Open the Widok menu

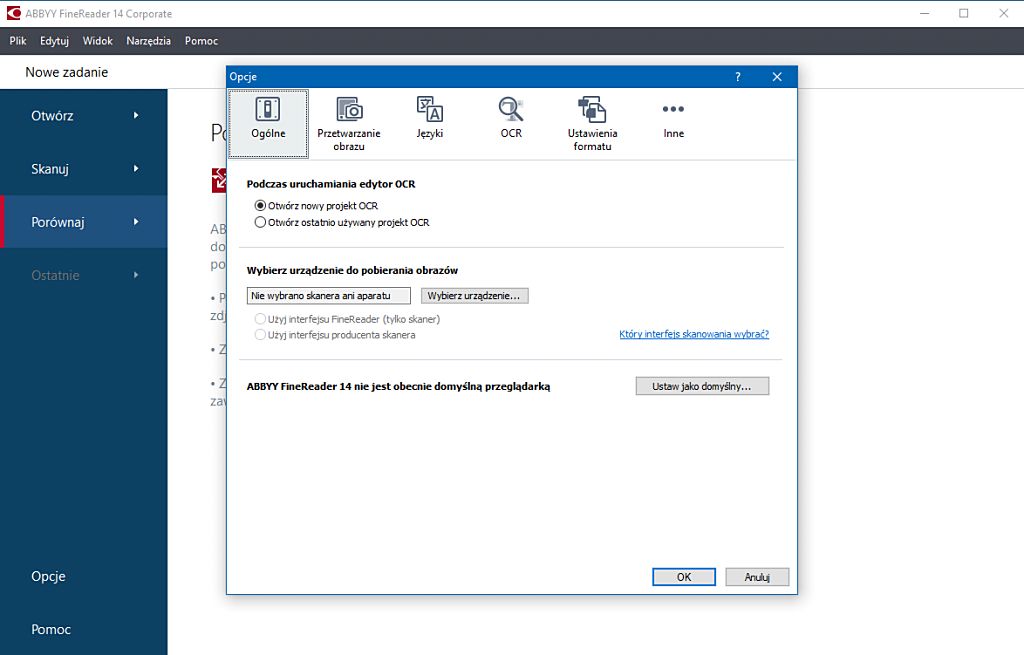(x=97, y=40)
